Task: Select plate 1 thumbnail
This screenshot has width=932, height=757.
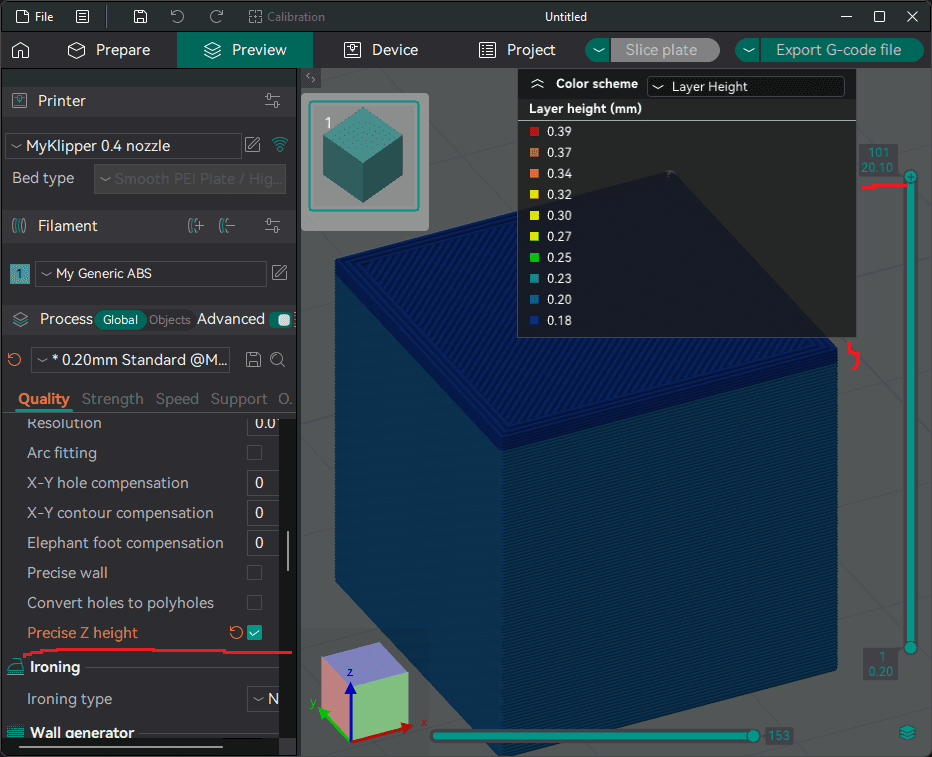Action: pyautogui.click(x=364, y=156)
